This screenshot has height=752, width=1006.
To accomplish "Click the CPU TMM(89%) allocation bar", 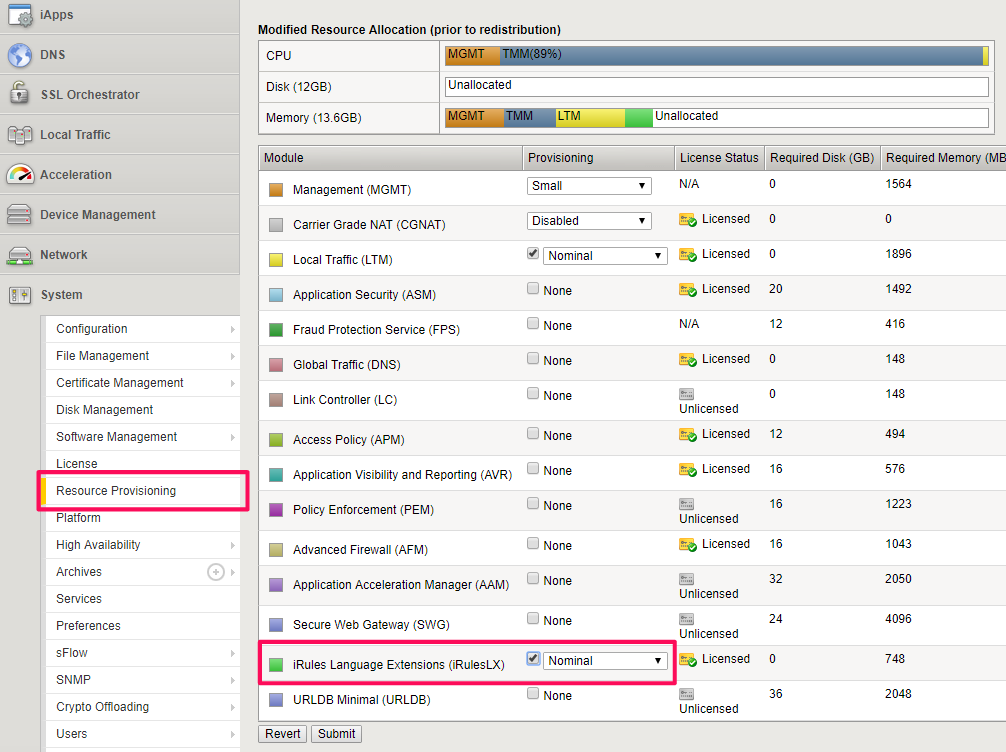I will pyautogui.click(x=741, y=55).
